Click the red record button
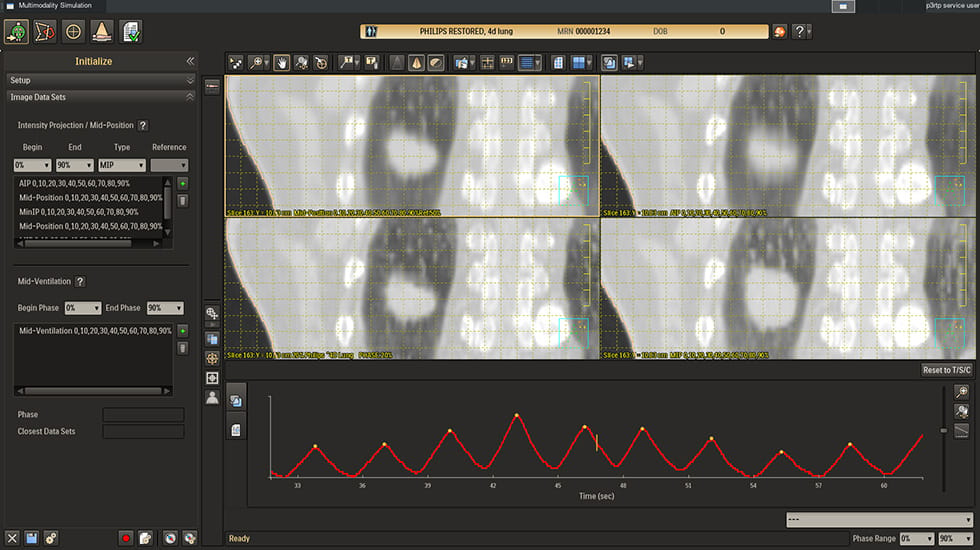Screen dimensions: 980x550 point(126,538)
